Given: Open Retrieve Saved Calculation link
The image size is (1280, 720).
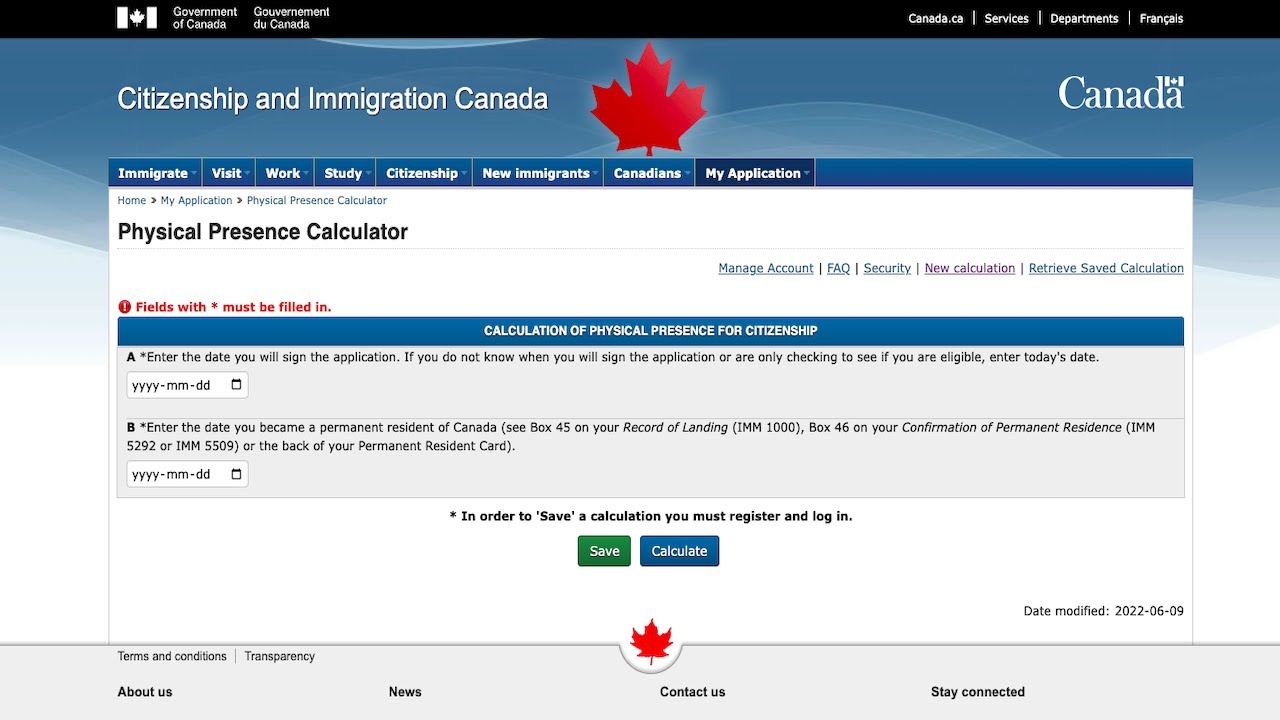Looking at the screenshot, I should [x=1106, y=268].
